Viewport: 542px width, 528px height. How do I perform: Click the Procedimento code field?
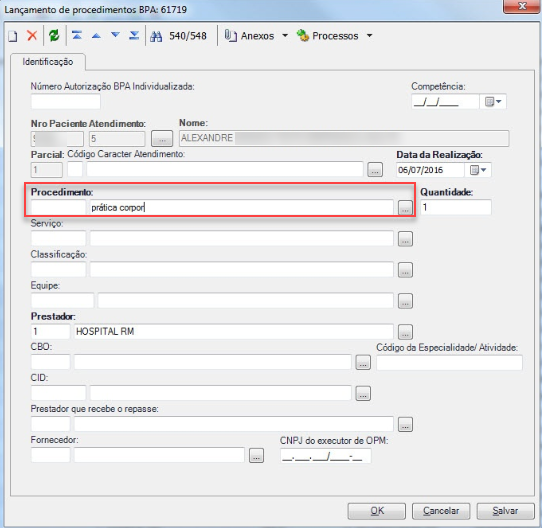click(x=58, y=207)
